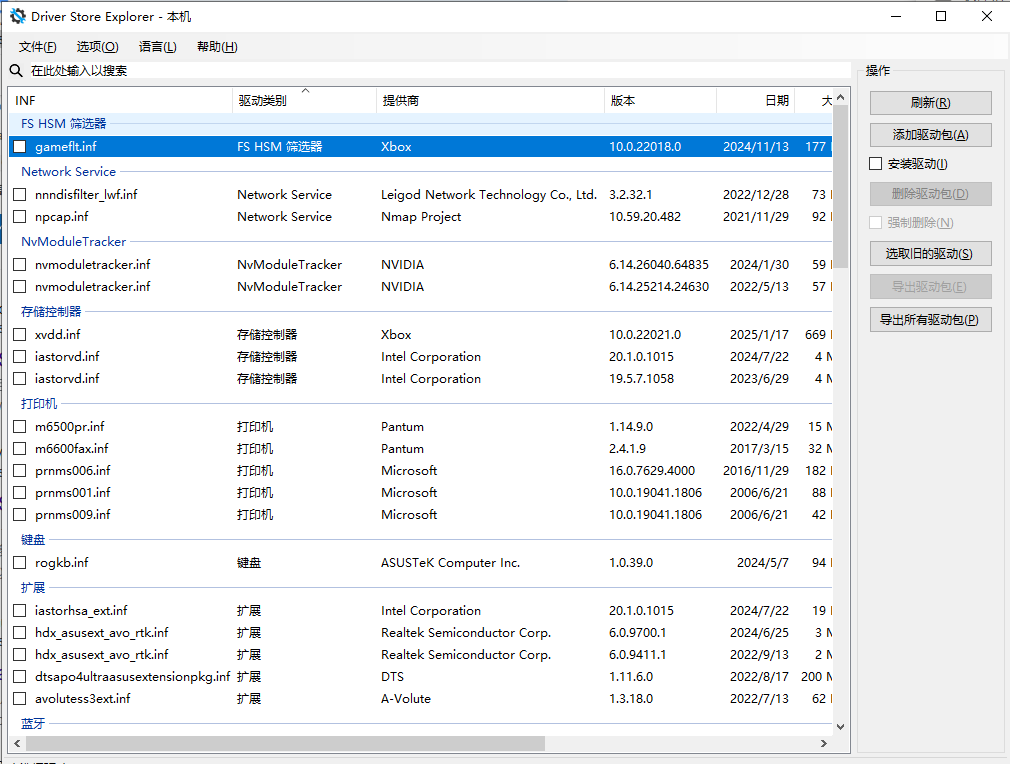The image size is (1010, 764).
Task: Tick the npcap.inf checkbox
Action: [20, 216]
